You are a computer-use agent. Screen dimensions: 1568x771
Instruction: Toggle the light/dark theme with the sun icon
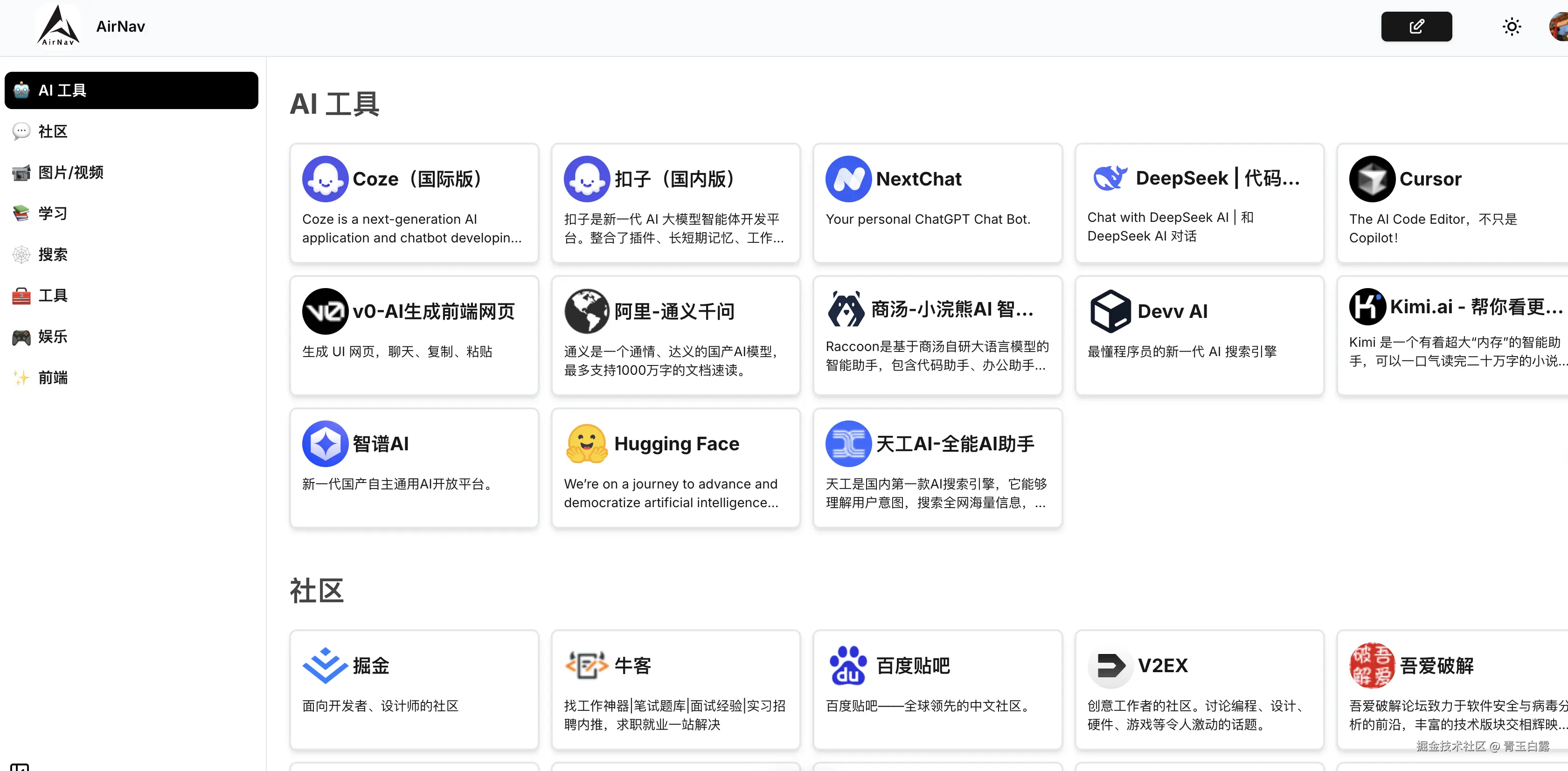tap(1512, 27)
